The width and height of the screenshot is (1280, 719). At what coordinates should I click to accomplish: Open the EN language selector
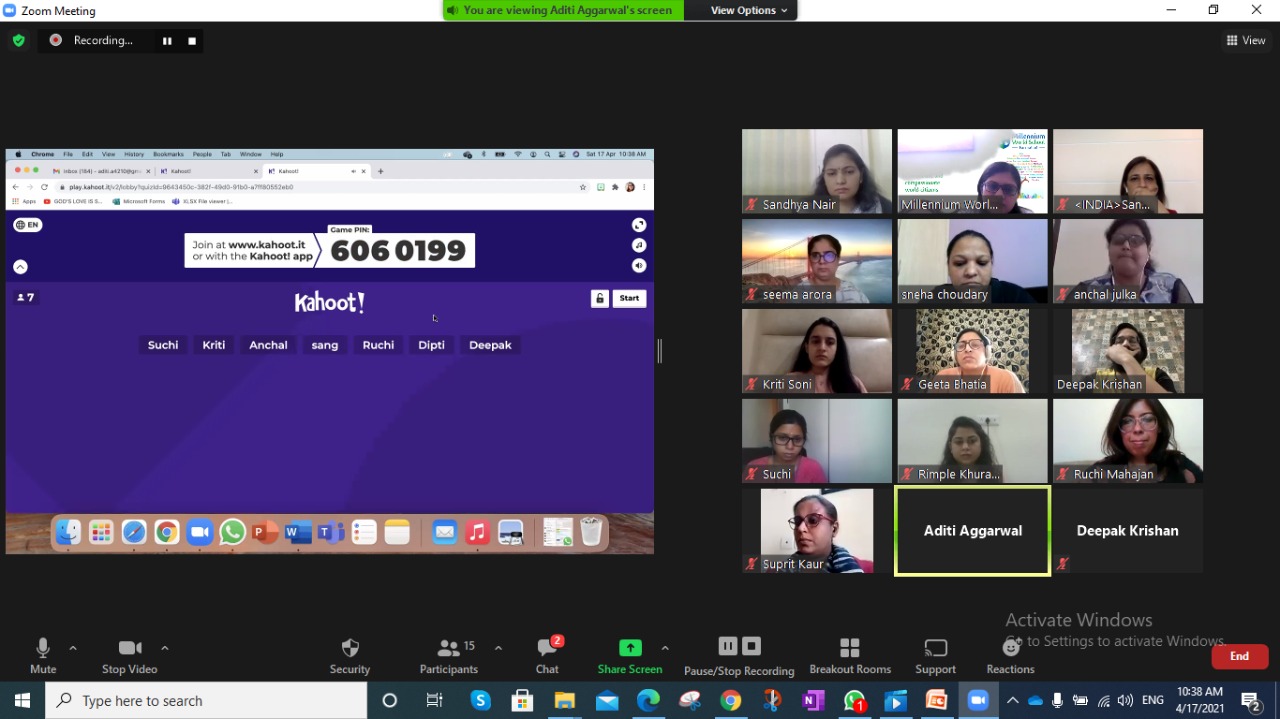coord(27,225)
